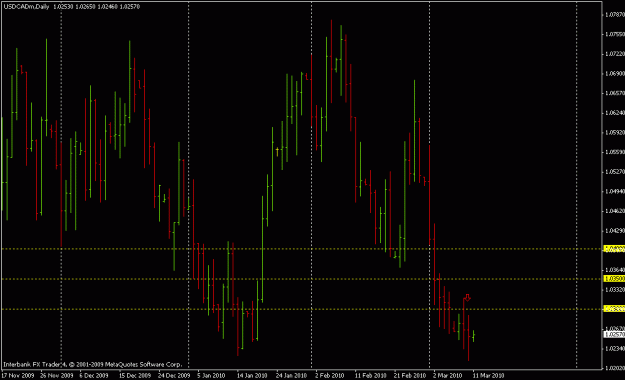This screenshot has height=380, width=625.
Task: Click the 1.05920 price axis label
Action: [x=615, y=132]
